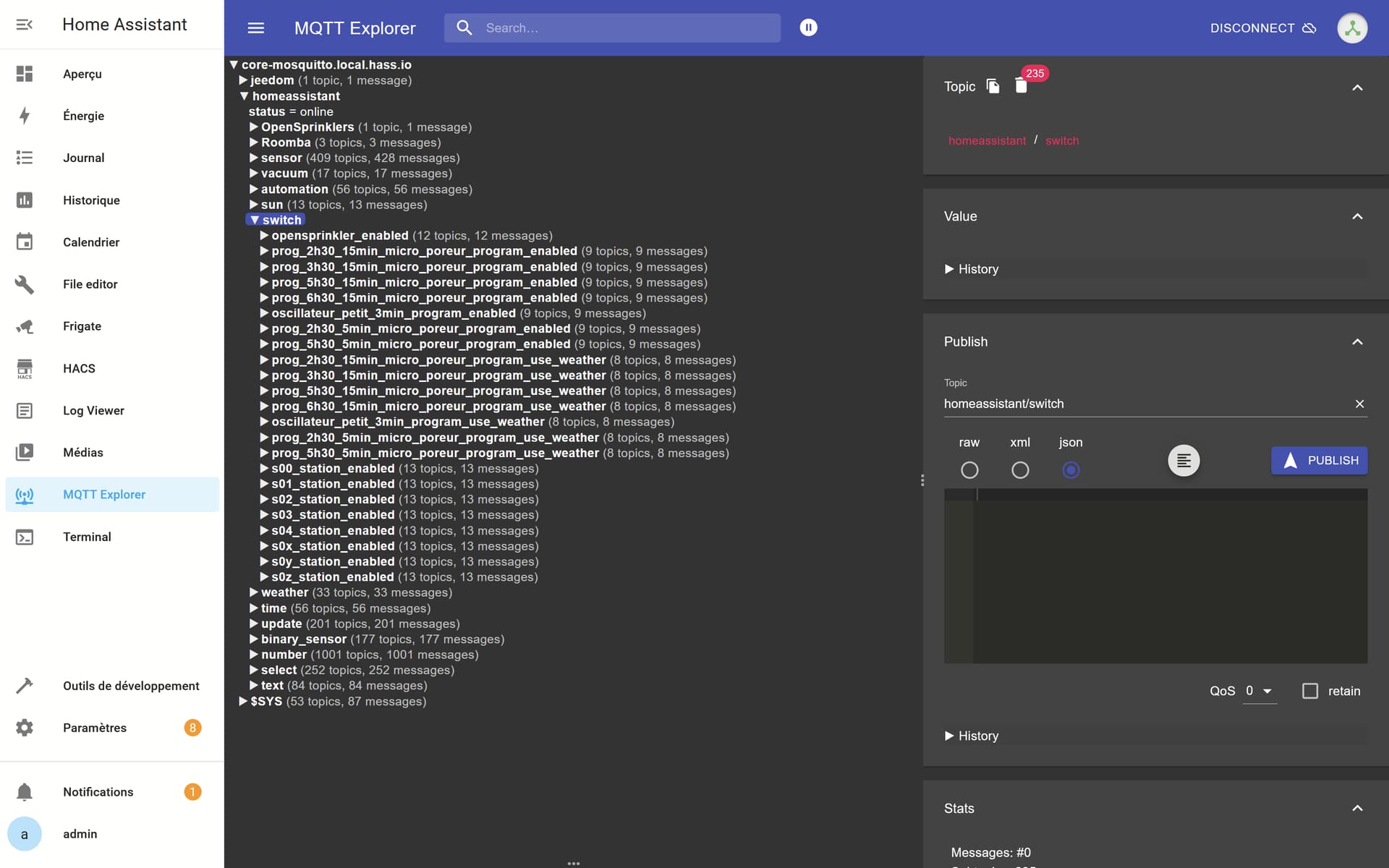Click the format JSON round icon button
The width and height of the screenshot is (1389, 868).
point(1184,461)
